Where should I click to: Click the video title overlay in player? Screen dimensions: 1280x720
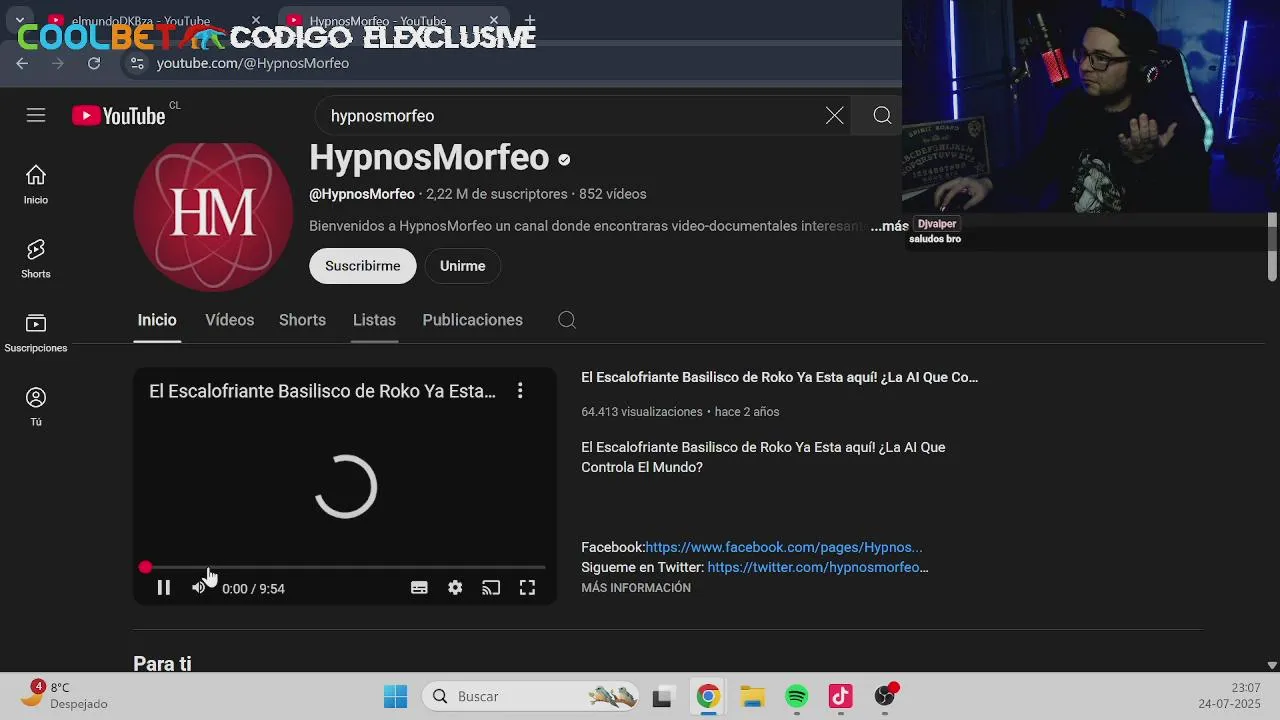point(322,391)
